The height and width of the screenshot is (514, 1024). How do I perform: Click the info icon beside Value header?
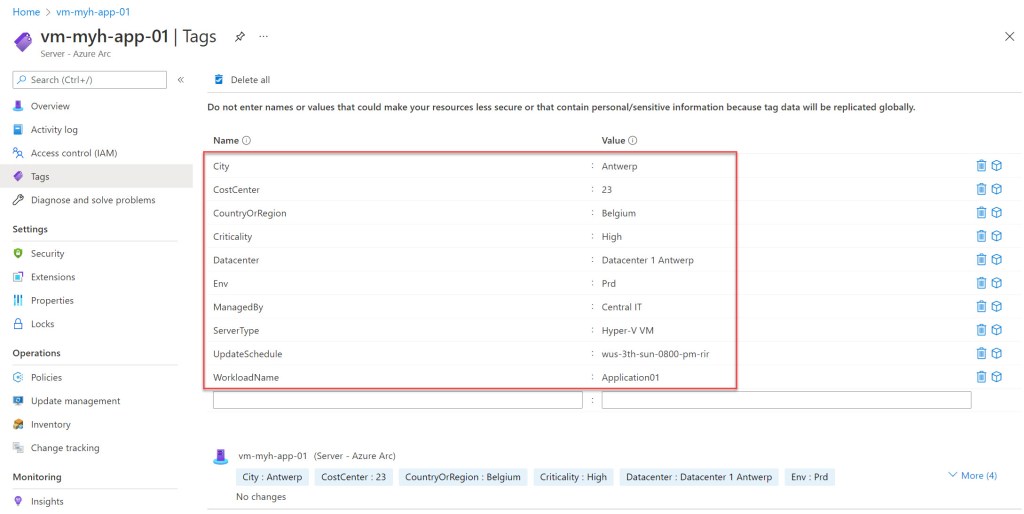click(x=633, y=141)
